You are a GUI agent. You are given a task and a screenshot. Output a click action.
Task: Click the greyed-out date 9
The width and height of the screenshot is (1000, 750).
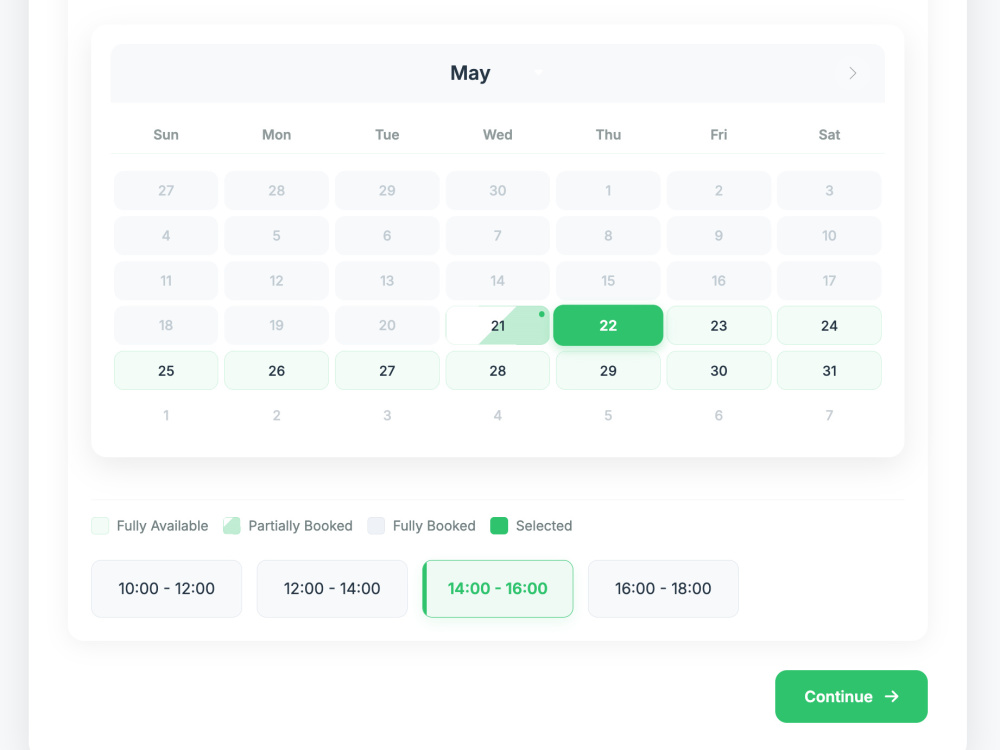[719, 236]
